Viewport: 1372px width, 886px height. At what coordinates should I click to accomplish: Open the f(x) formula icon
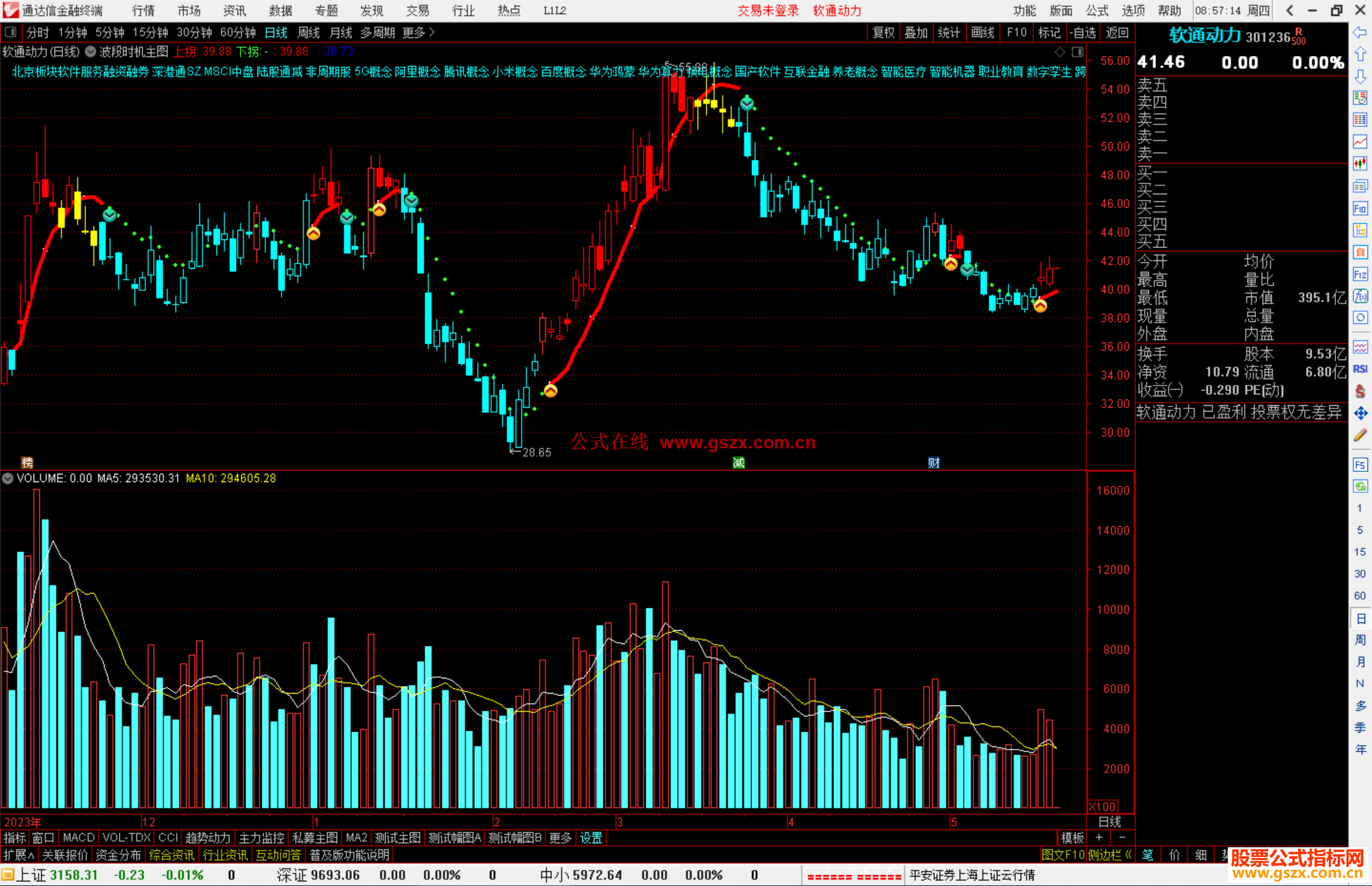pos(1360,296)
